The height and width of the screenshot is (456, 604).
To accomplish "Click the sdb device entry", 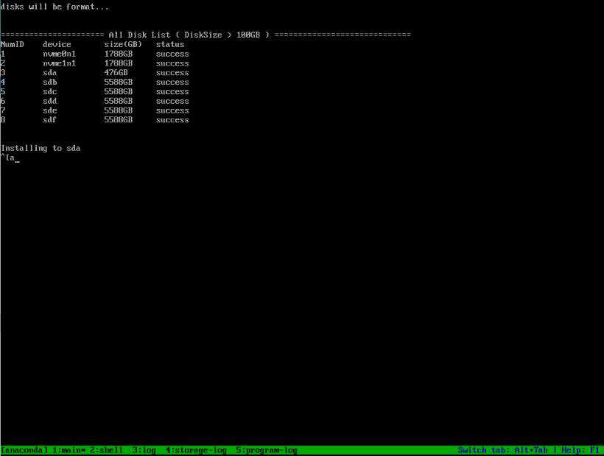I will (x=50, y=82).
